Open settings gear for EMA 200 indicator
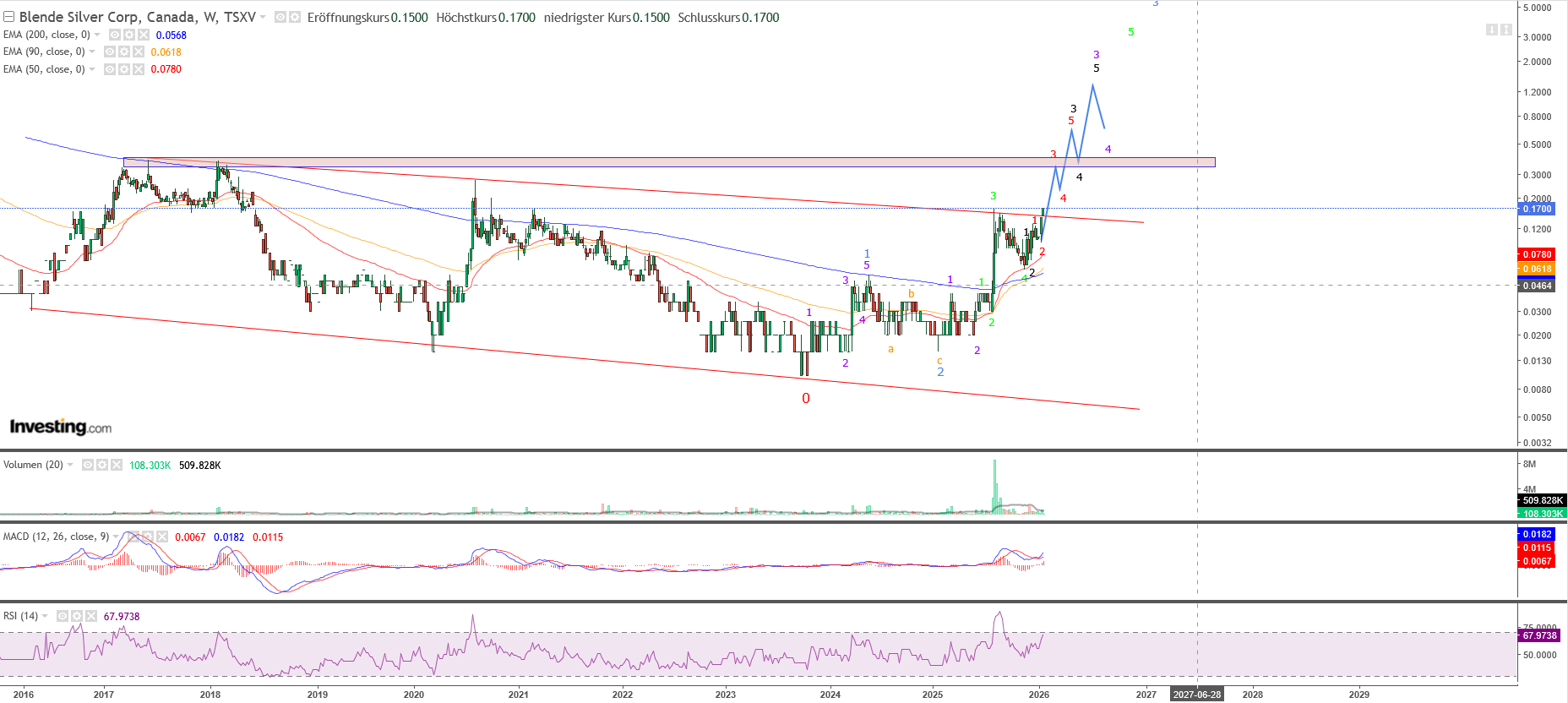Viewport: 1568px width, 703px height. pyautogui.click(x=129, y=35)
